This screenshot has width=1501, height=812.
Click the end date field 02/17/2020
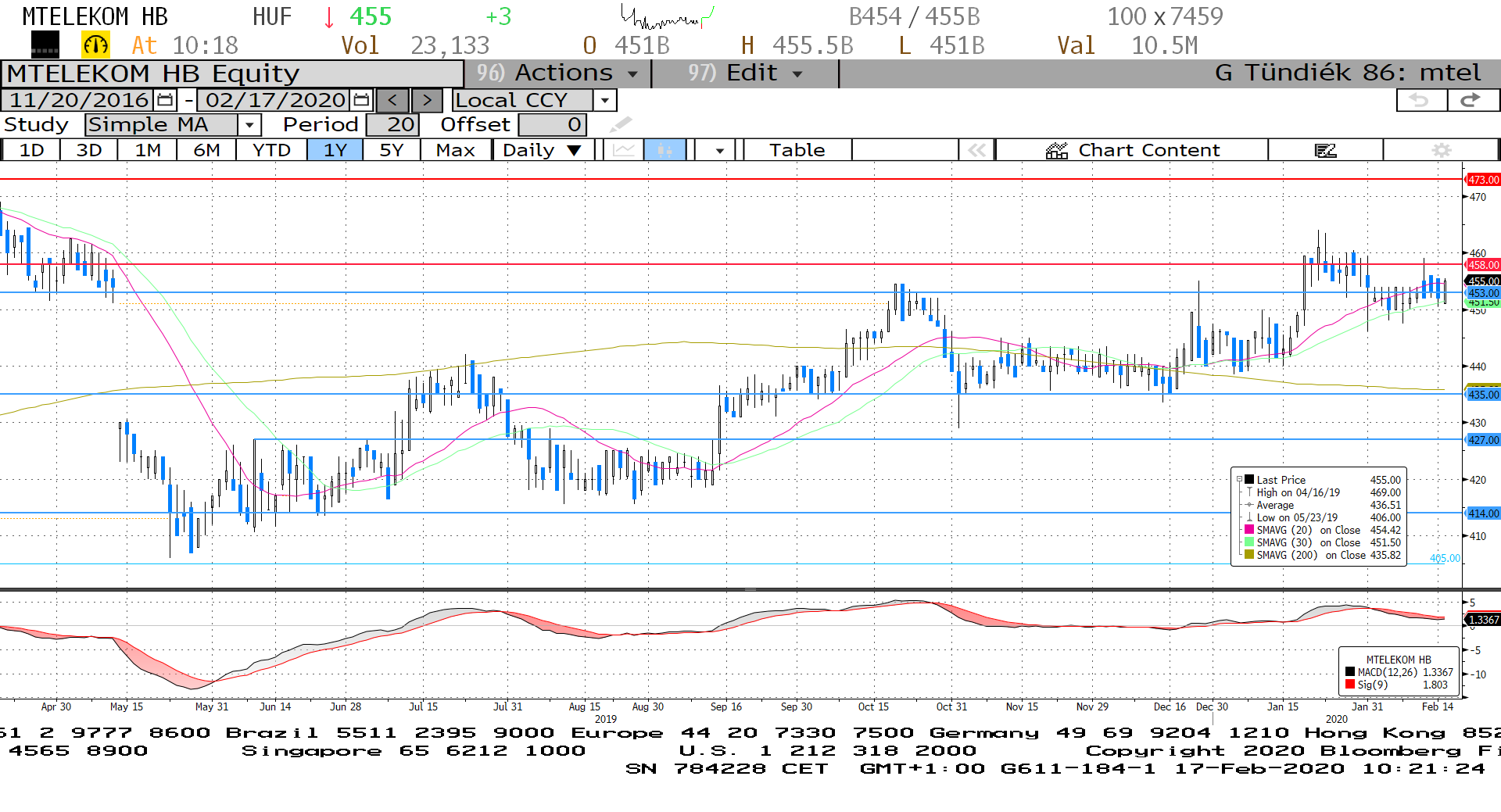[x=275, y=100]
